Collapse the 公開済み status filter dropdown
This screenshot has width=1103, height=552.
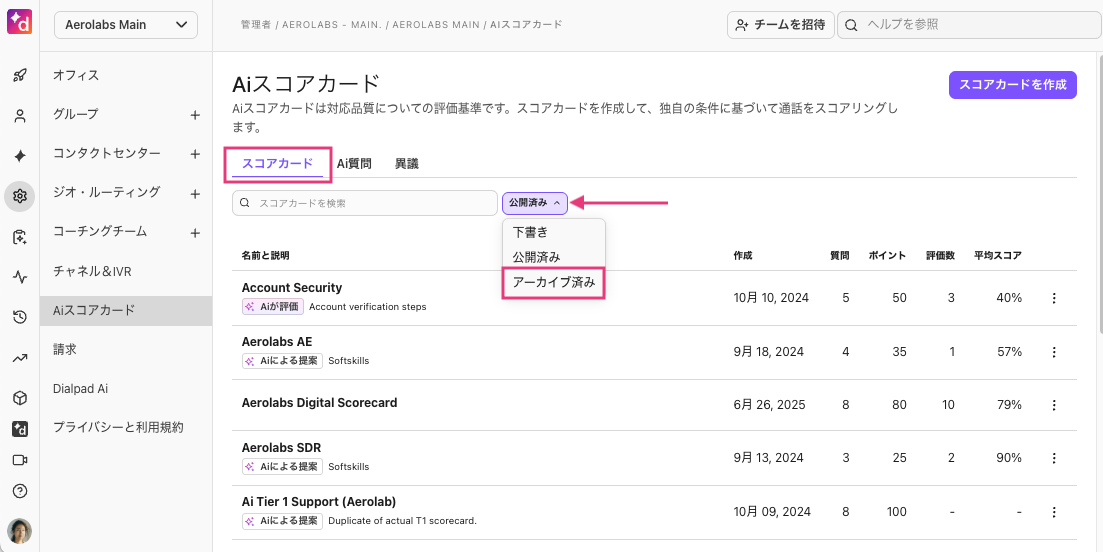pos(535,203)
